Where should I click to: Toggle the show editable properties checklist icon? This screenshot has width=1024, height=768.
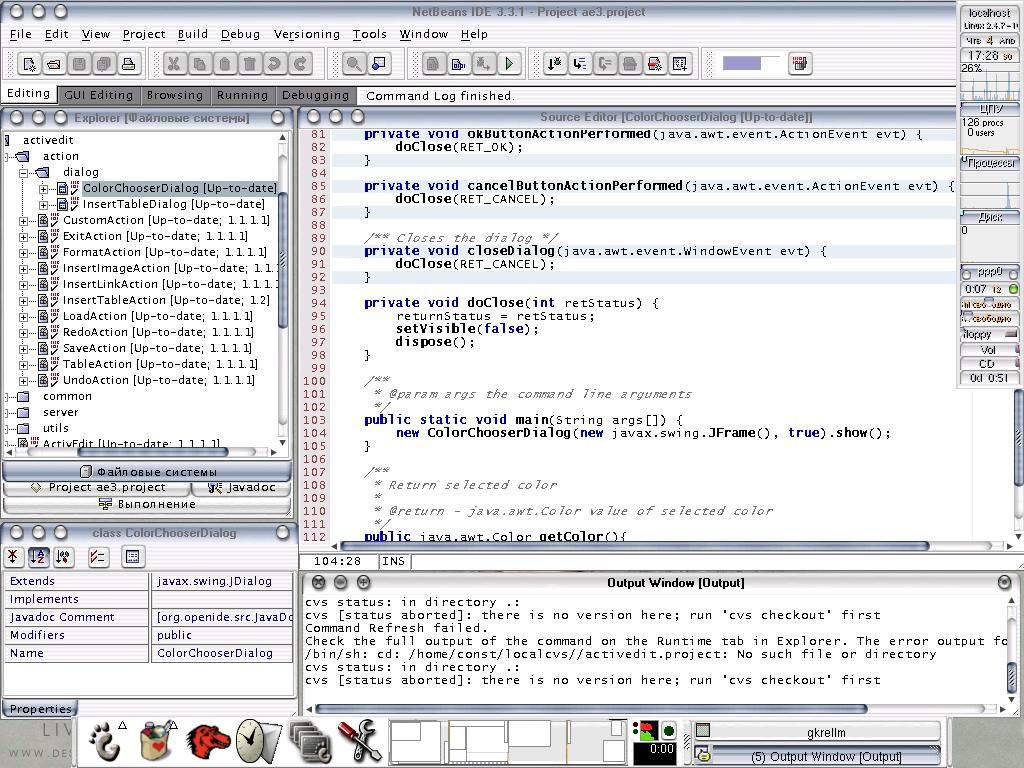tap(98, 557)
